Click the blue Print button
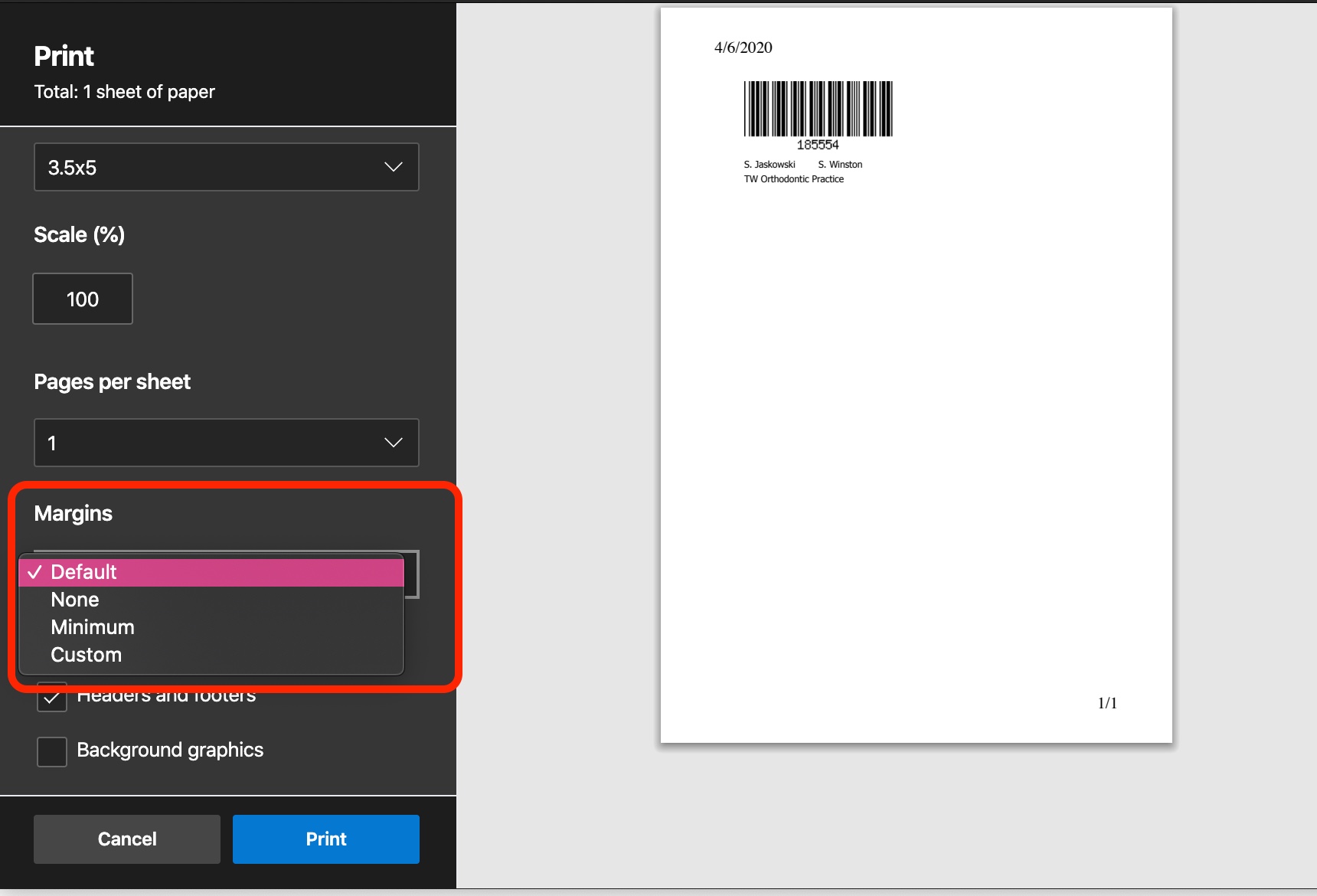This screenshot has height=896, width=1317. tap(326, 839)
